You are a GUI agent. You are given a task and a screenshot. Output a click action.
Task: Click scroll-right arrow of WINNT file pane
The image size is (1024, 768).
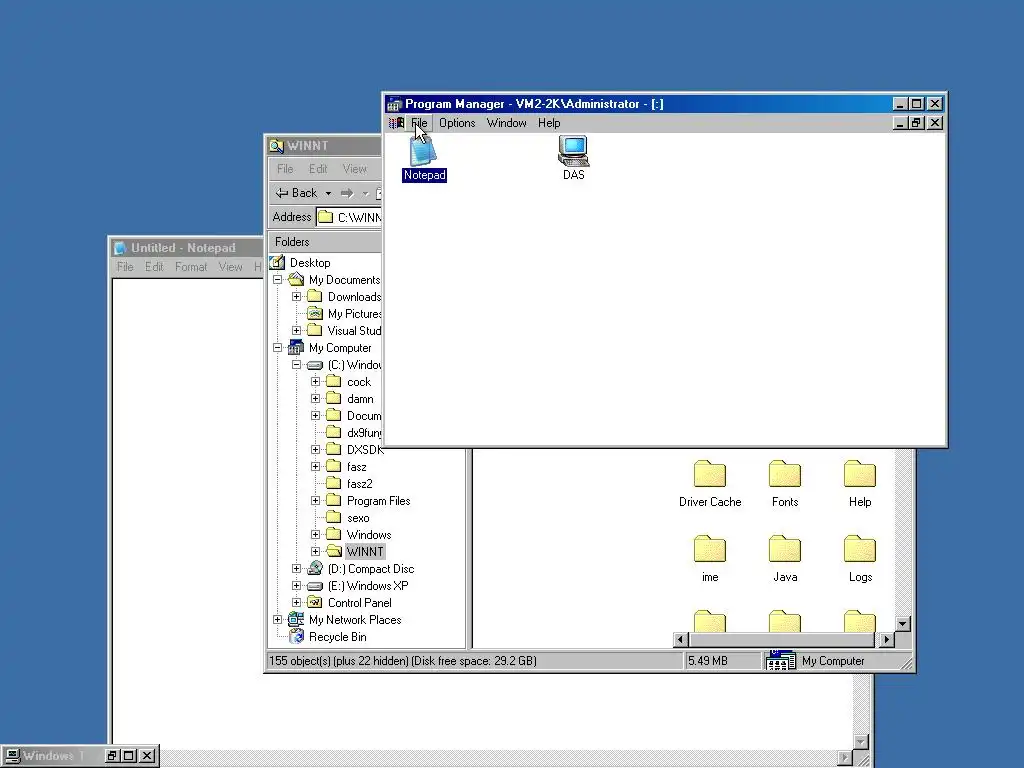click(x=886, y=639)
